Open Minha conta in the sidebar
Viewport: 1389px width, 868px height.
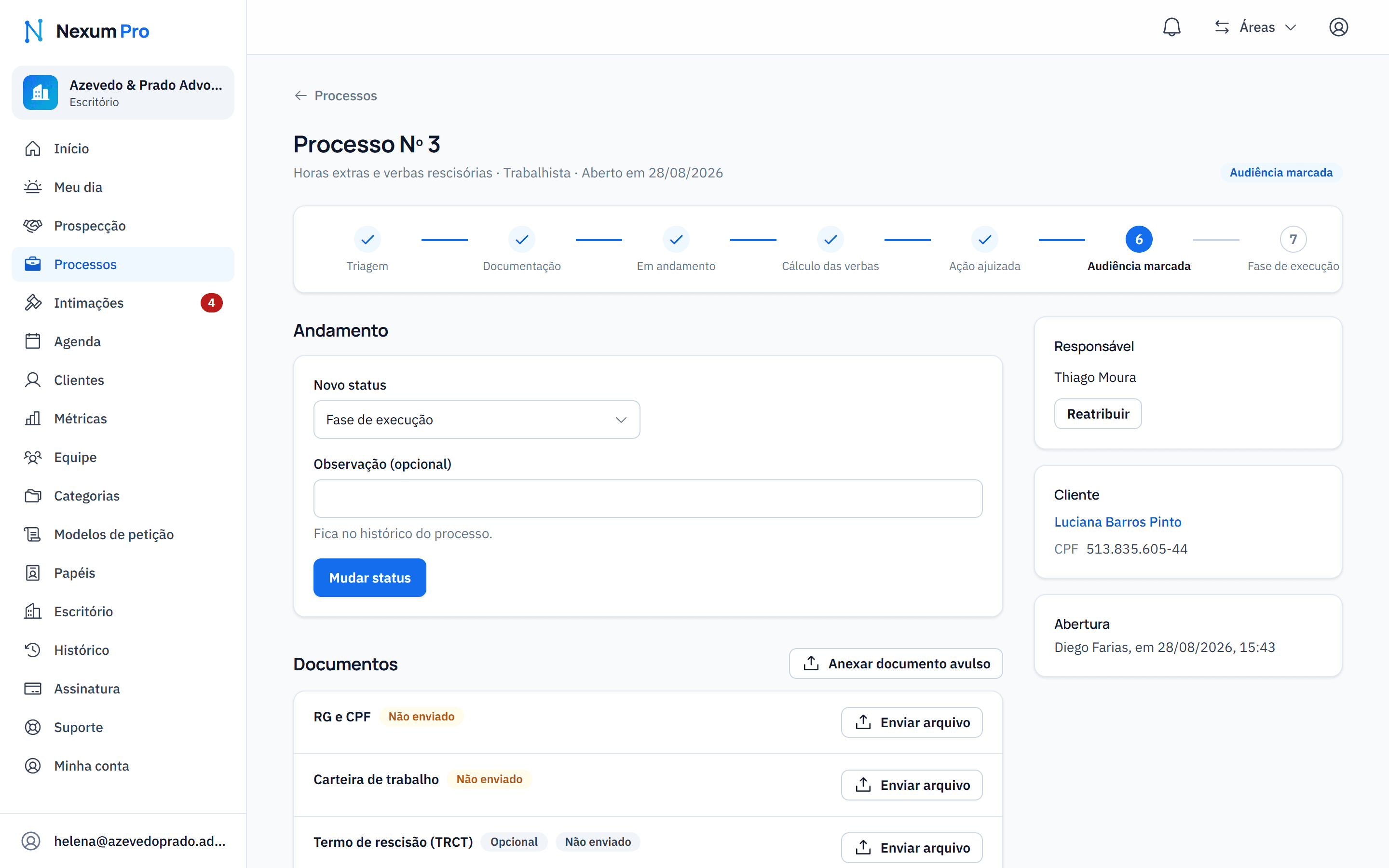pos(123,766)
